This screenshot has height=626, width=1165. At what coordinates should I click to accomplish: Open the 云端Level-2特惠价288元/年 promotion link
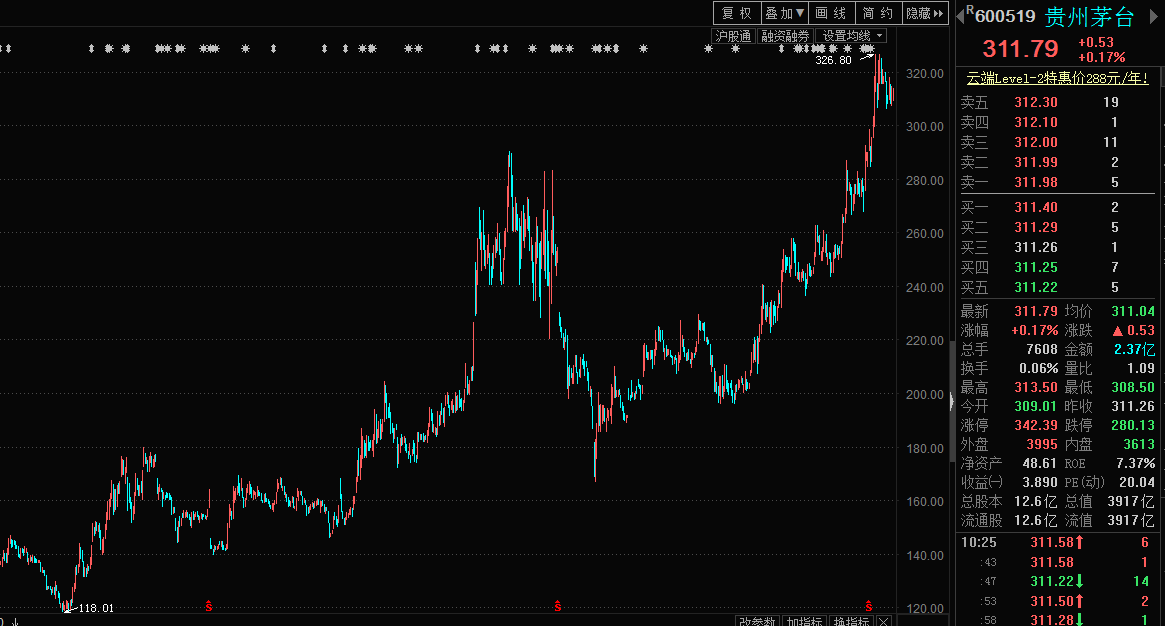[x=1057, y=78]
